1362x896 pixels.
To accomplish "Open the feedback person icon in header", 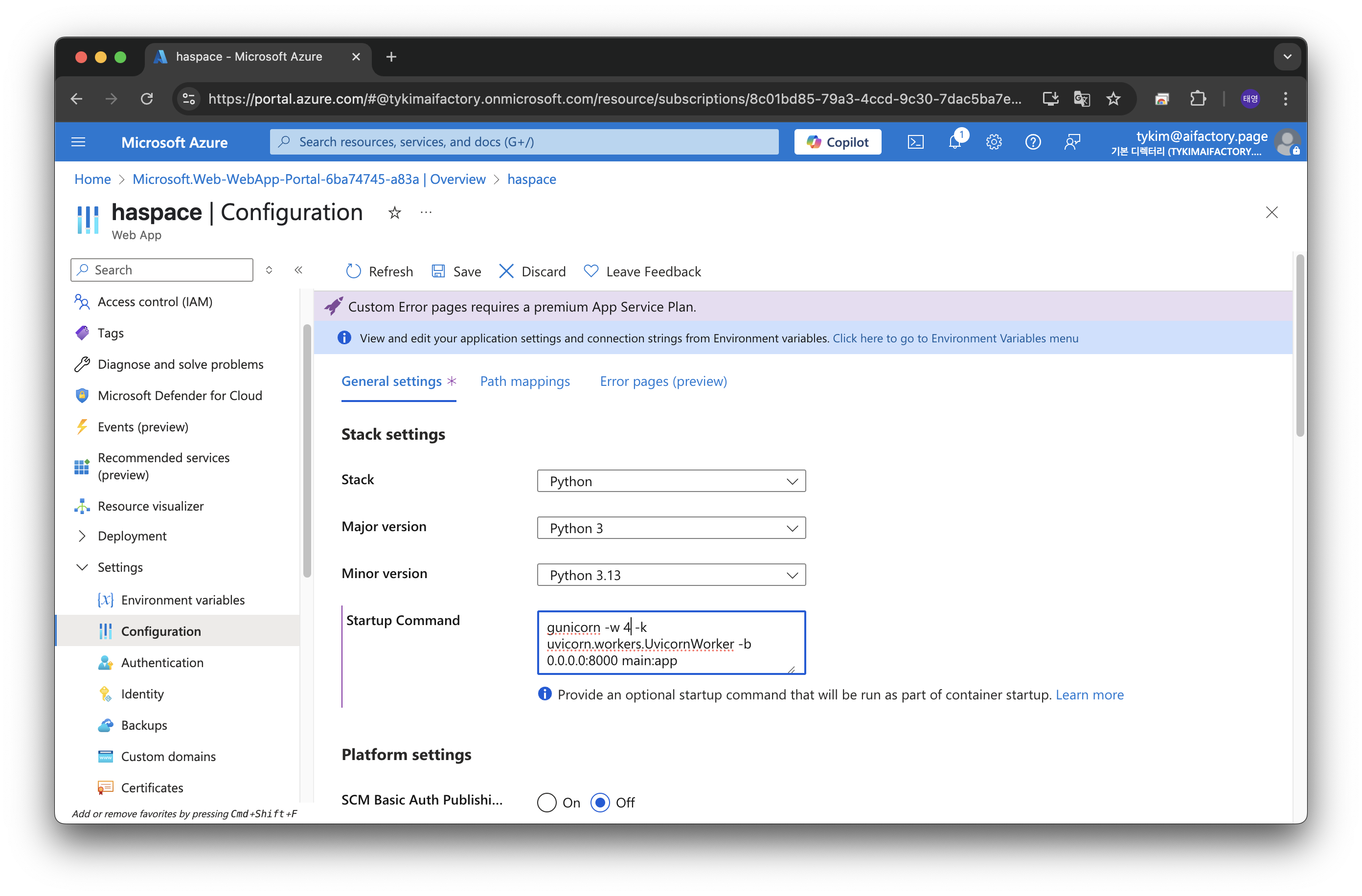I will point(1072,142).
